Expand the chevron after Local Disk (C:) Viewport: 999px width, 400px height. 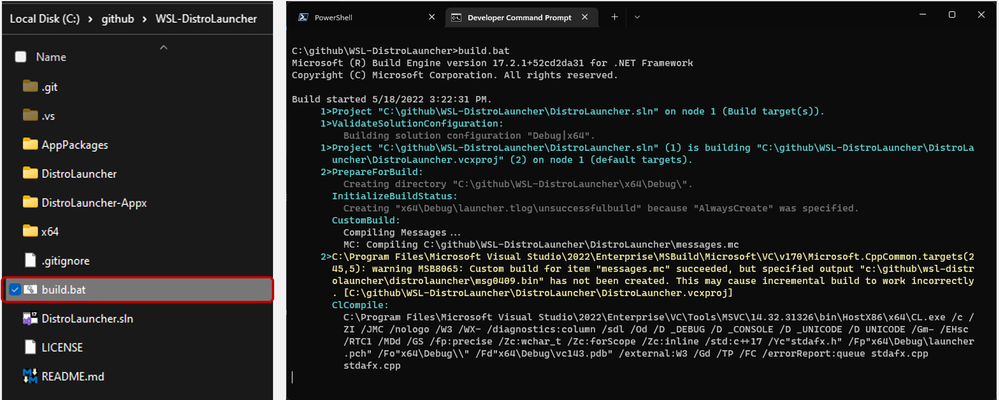point(92,19)
